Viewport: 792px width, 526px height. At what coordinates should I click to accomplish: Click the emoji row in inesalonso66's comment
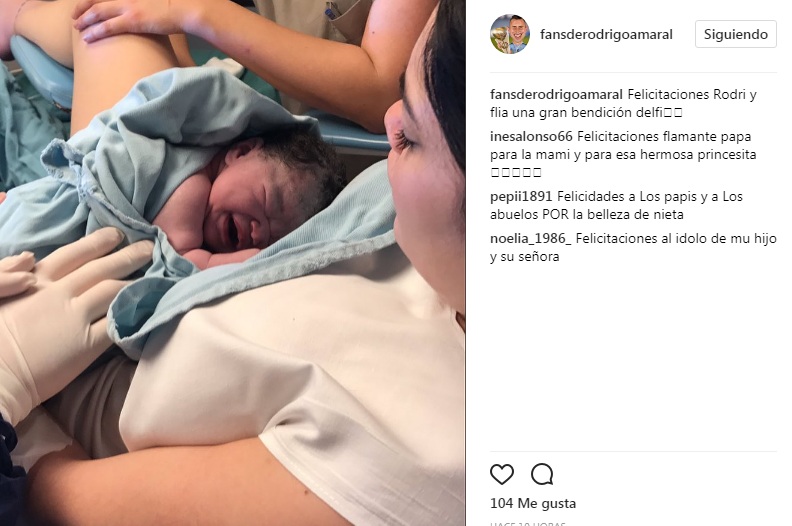(516, 172)
